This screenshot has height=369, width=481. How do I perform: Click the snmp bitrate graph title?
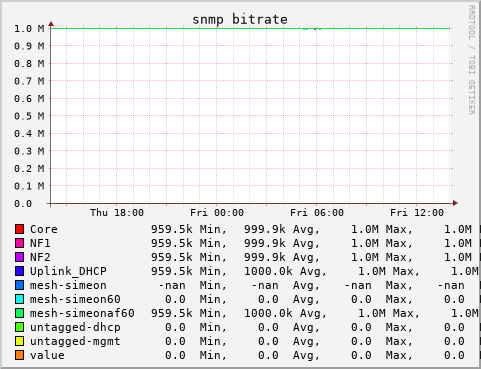point(240,20)
